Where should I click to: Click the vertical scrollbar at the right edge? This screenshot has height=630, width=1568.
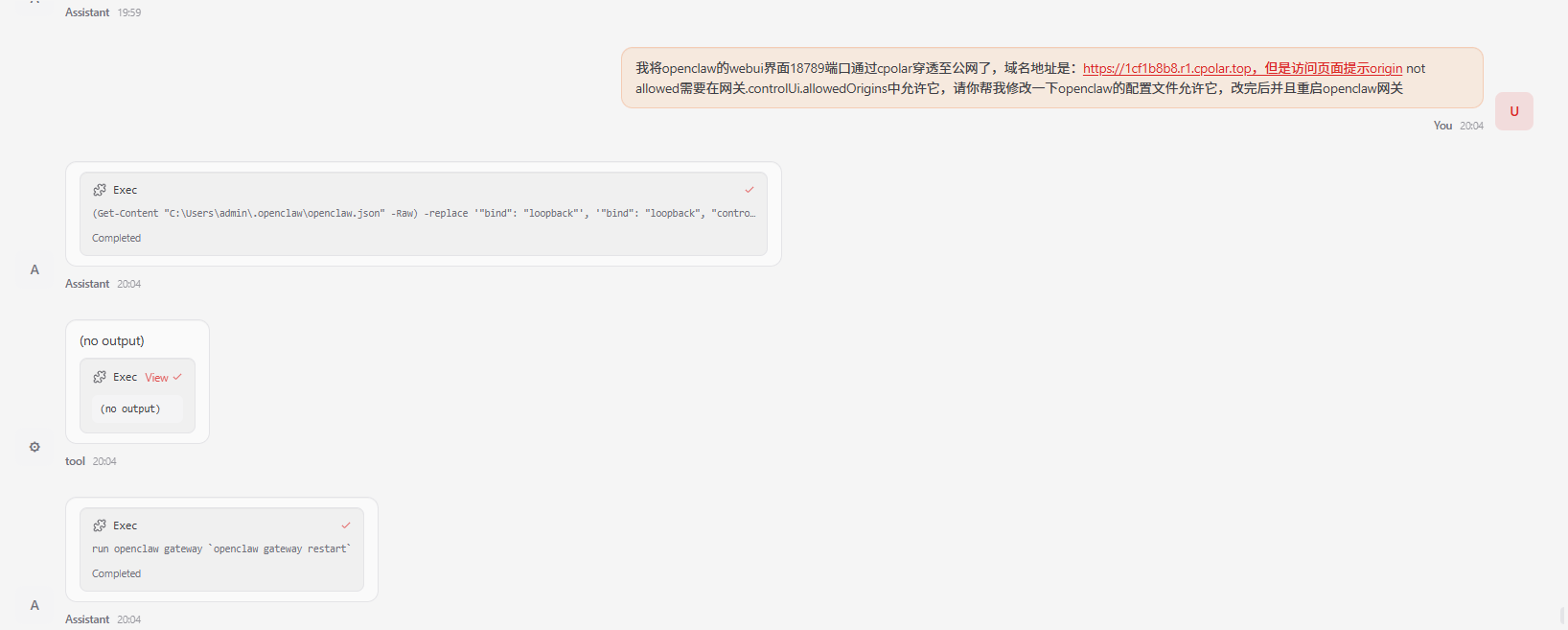pyautogui.click(x=1562, y=615)
